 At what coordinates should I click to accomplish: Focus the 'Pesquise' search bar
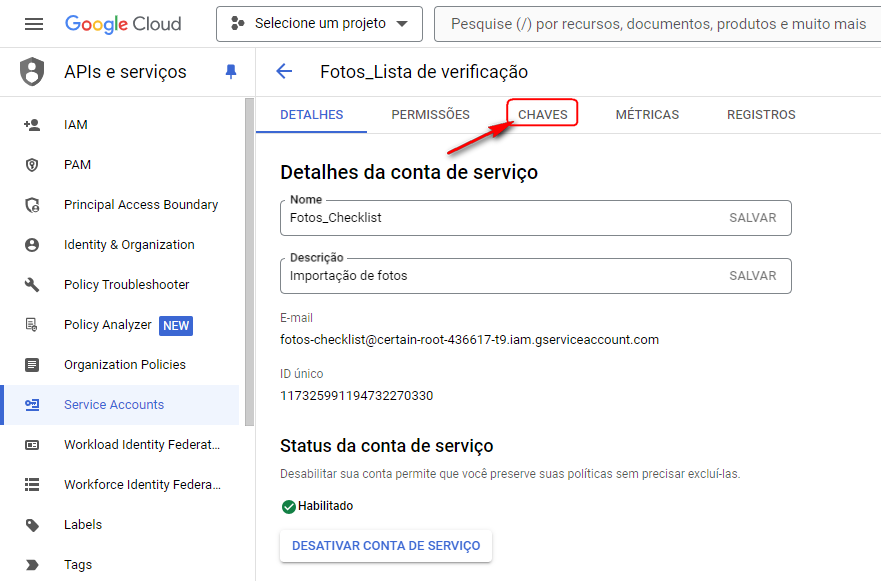click(x=657, y=24)
